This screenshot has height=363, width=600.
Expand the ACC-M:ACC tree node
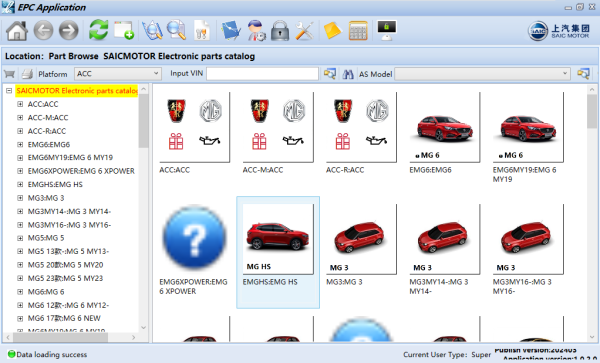20,117
